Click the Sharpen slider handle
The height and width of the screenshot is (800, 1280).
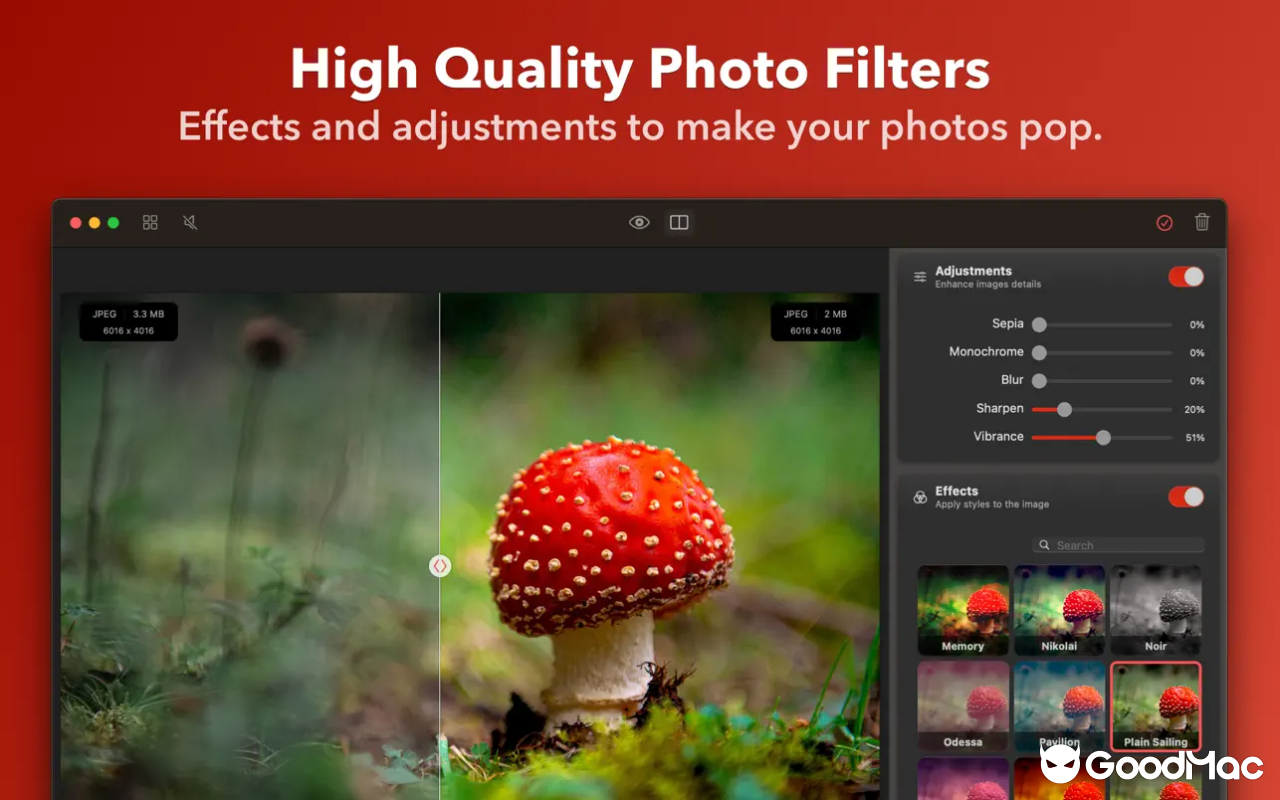click(1064, 409)
